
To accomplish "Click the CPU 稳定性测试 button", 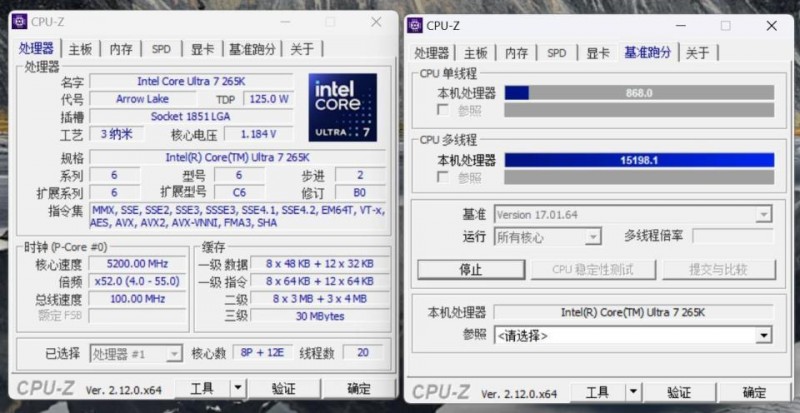I will [x=593, y=270].
